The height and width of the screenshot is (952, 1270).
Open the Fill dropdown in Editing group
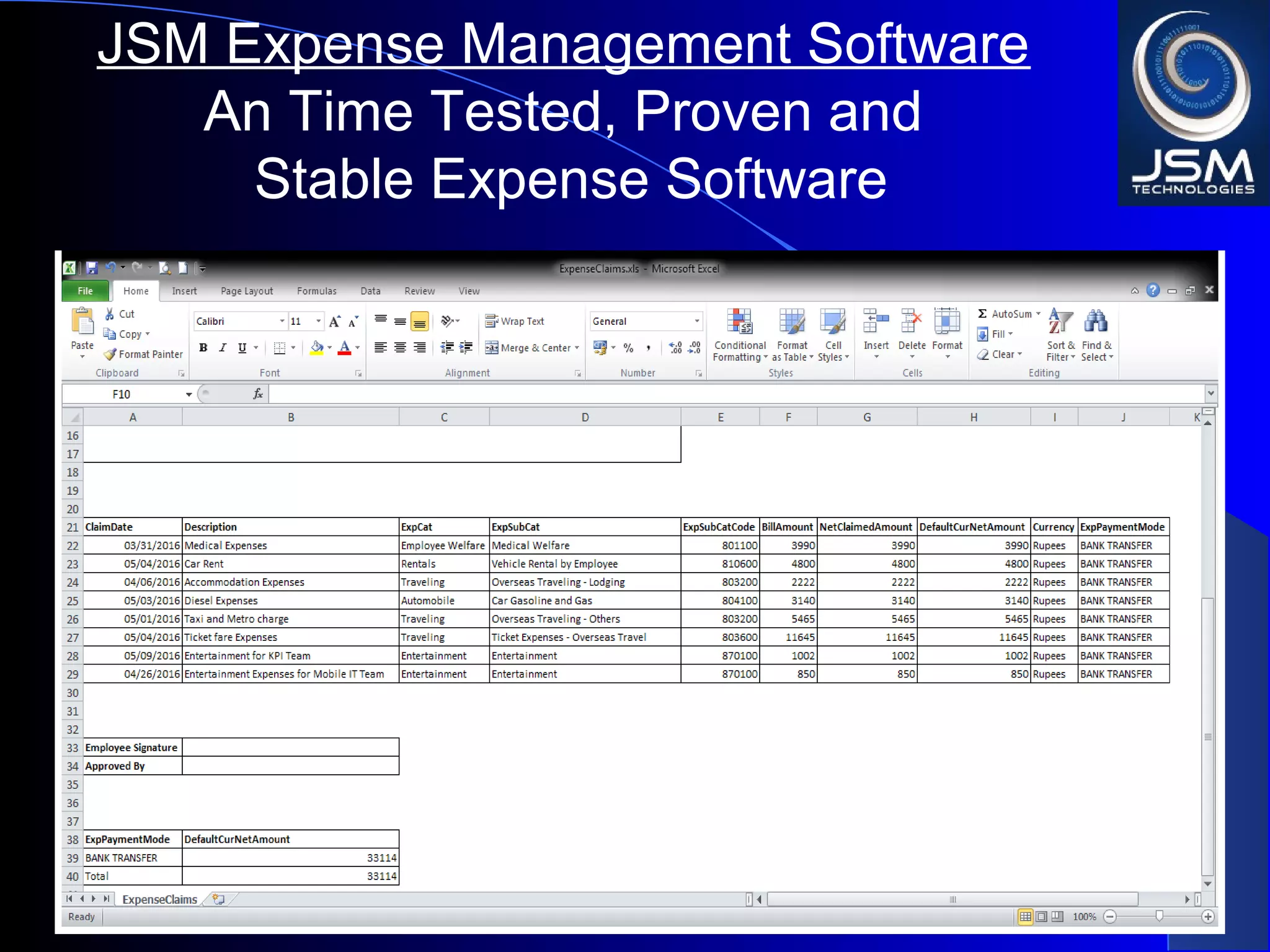[1010, 334]
